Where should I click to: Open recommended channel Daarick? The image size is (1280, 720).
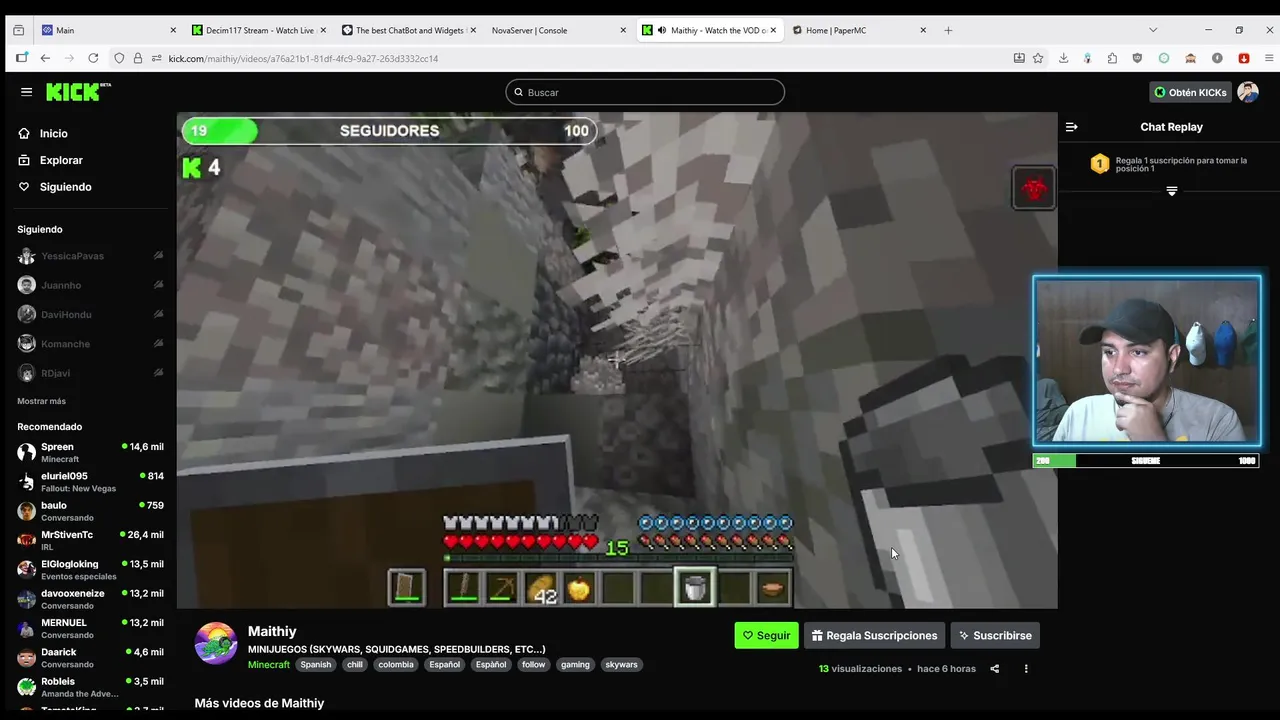[90, 657]
